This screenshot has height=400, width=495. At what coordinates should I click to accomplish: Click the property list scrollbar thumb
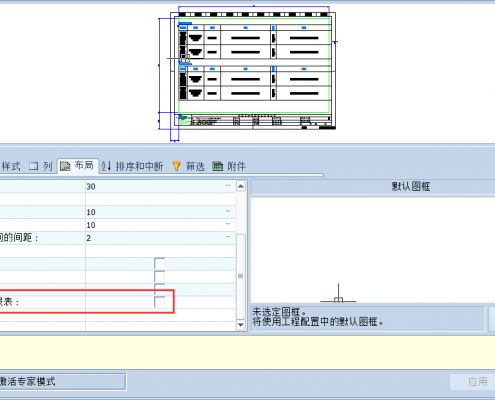[x=241, y=276]
